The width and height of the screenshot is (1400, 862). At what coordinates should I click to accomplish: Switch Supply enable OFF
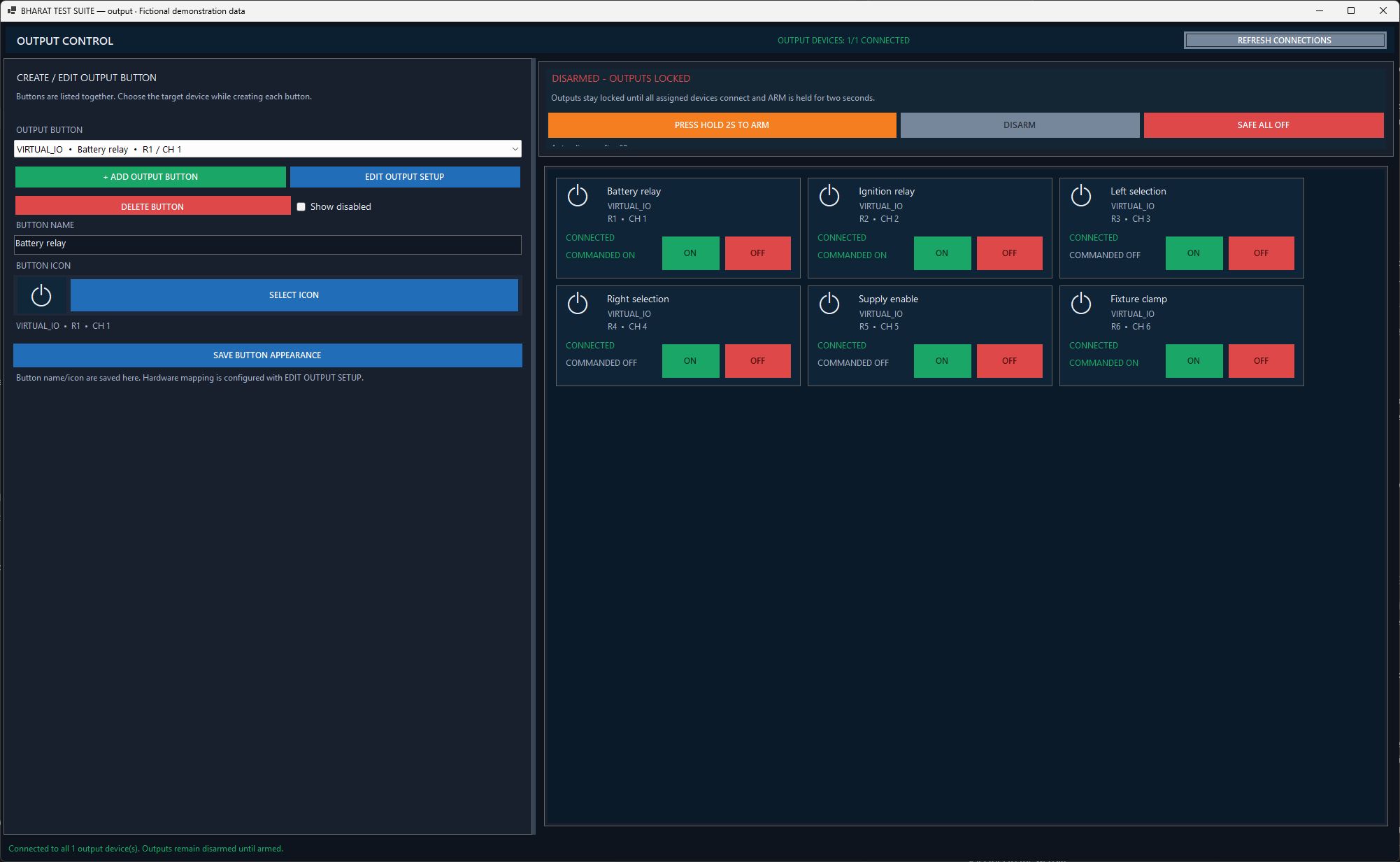1009,361
